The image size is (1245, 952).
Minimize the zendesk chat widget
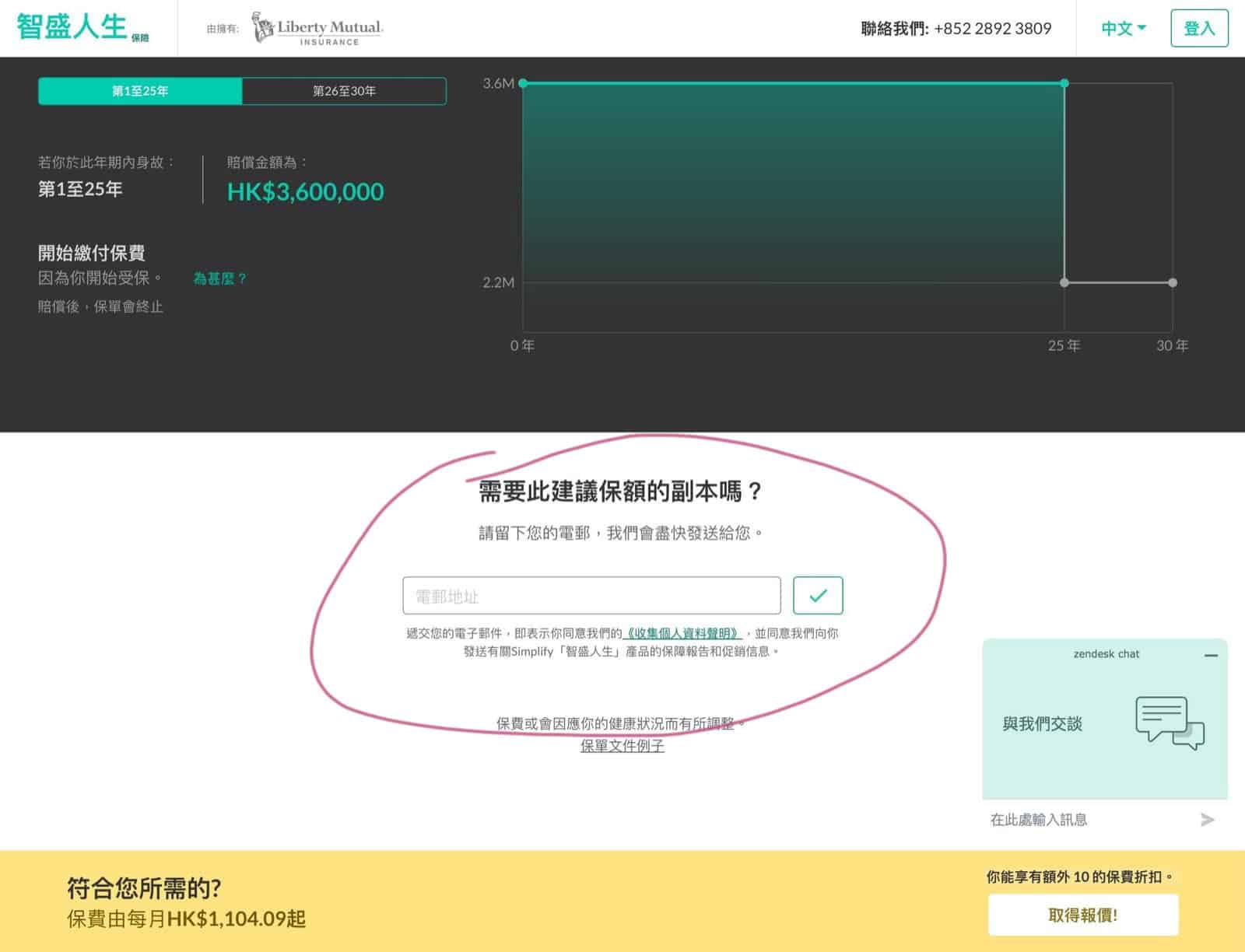pos(1211,655)
